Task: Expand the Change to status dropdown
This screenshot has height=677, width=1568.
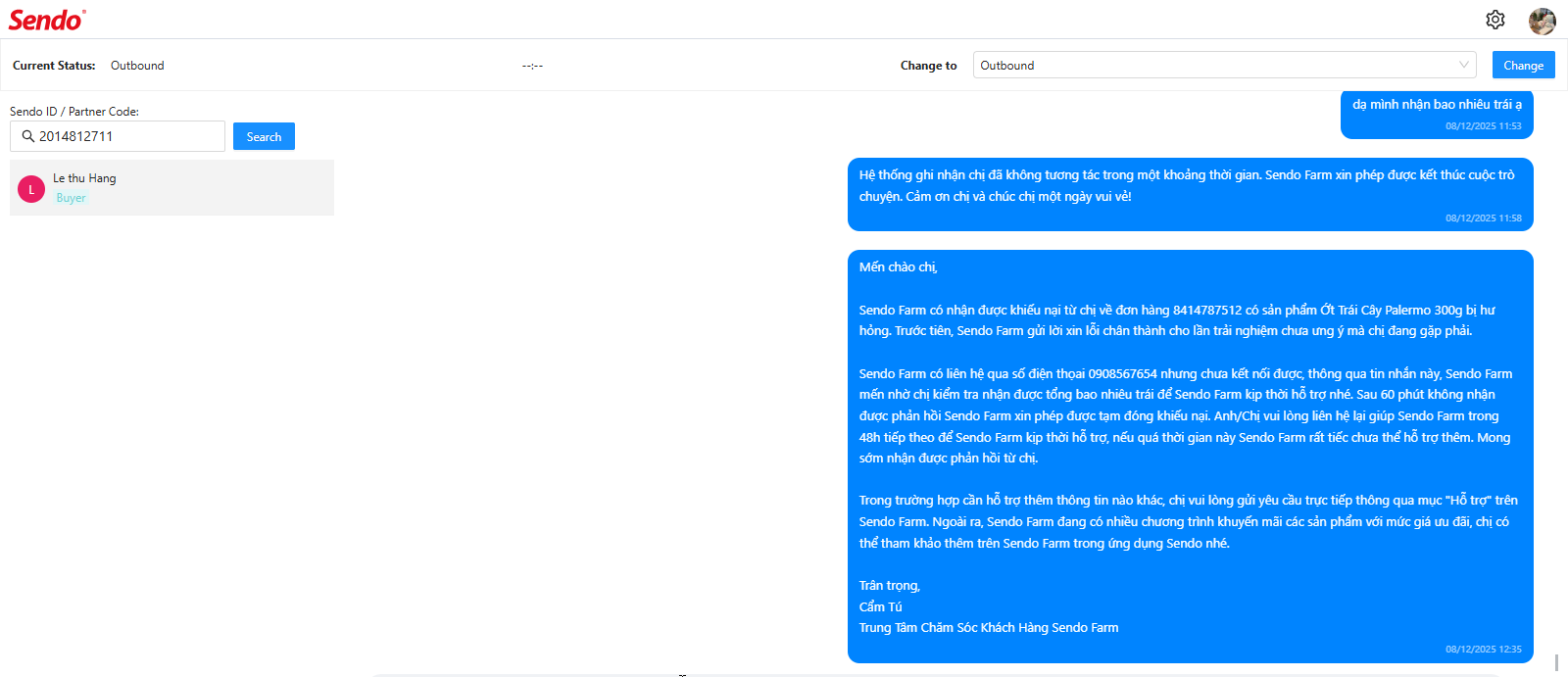Action: [1225, 65]
